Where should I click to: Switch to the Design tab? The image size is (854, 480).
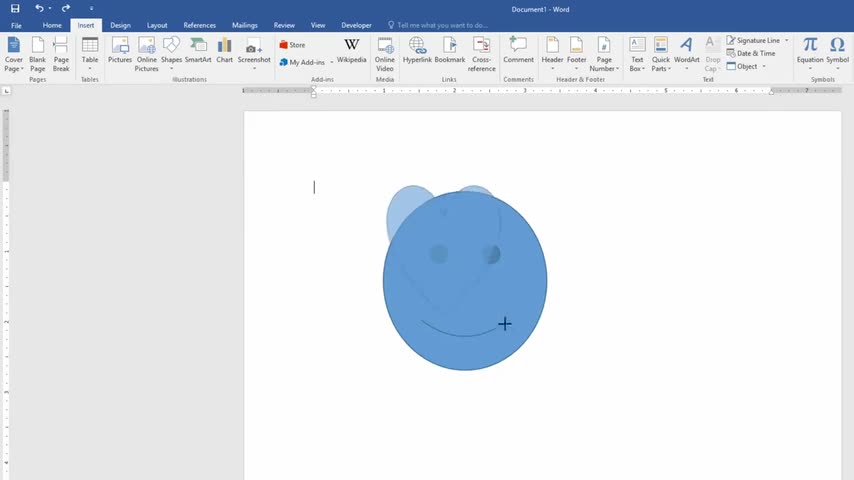click(120, 25)
